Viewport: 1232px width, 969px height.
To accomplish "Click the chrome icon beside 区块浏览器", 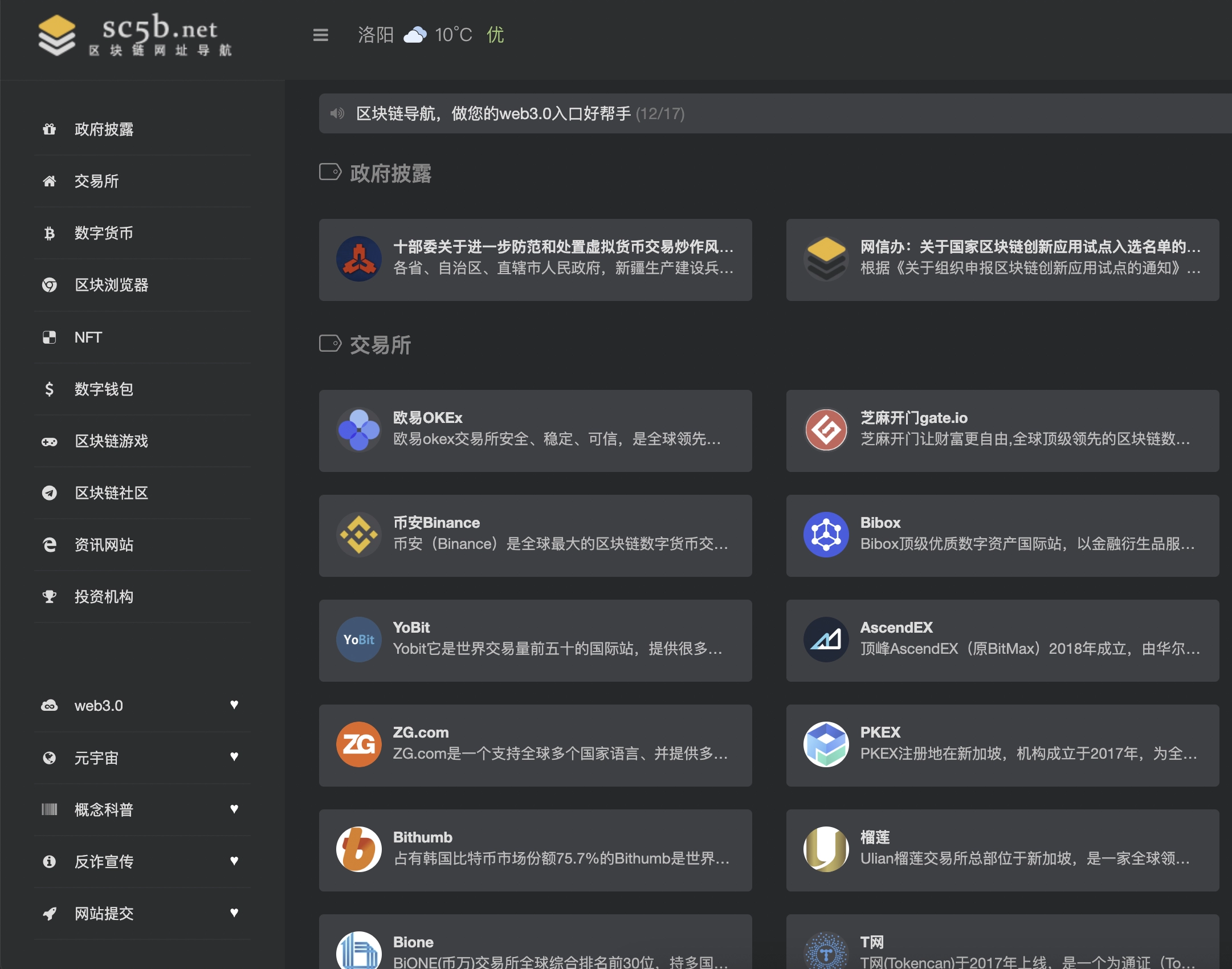I will 50,285.
